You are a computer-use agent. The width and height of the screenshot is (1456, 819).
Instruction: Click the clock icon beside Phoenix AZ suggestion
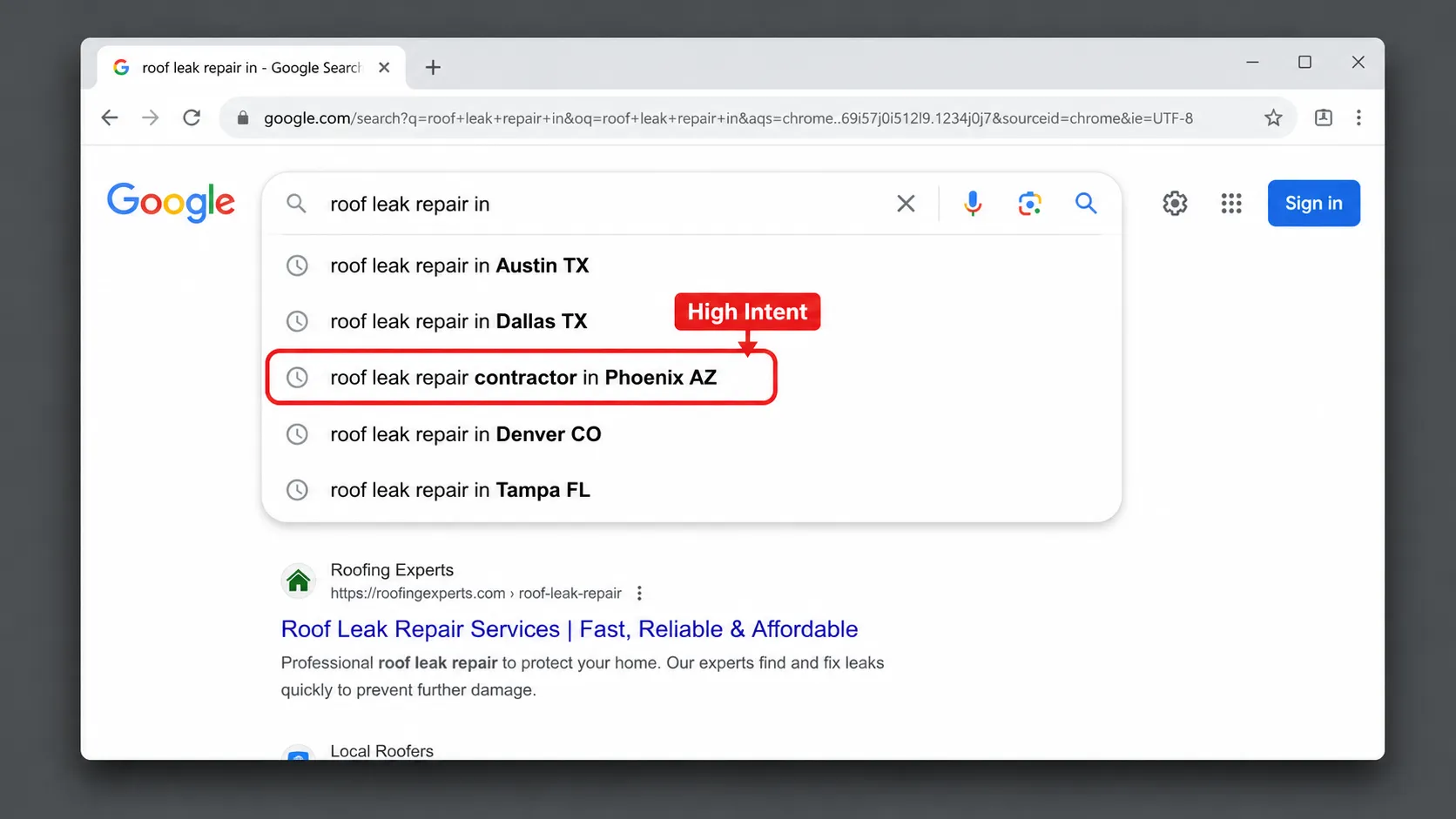pos(298,378)
